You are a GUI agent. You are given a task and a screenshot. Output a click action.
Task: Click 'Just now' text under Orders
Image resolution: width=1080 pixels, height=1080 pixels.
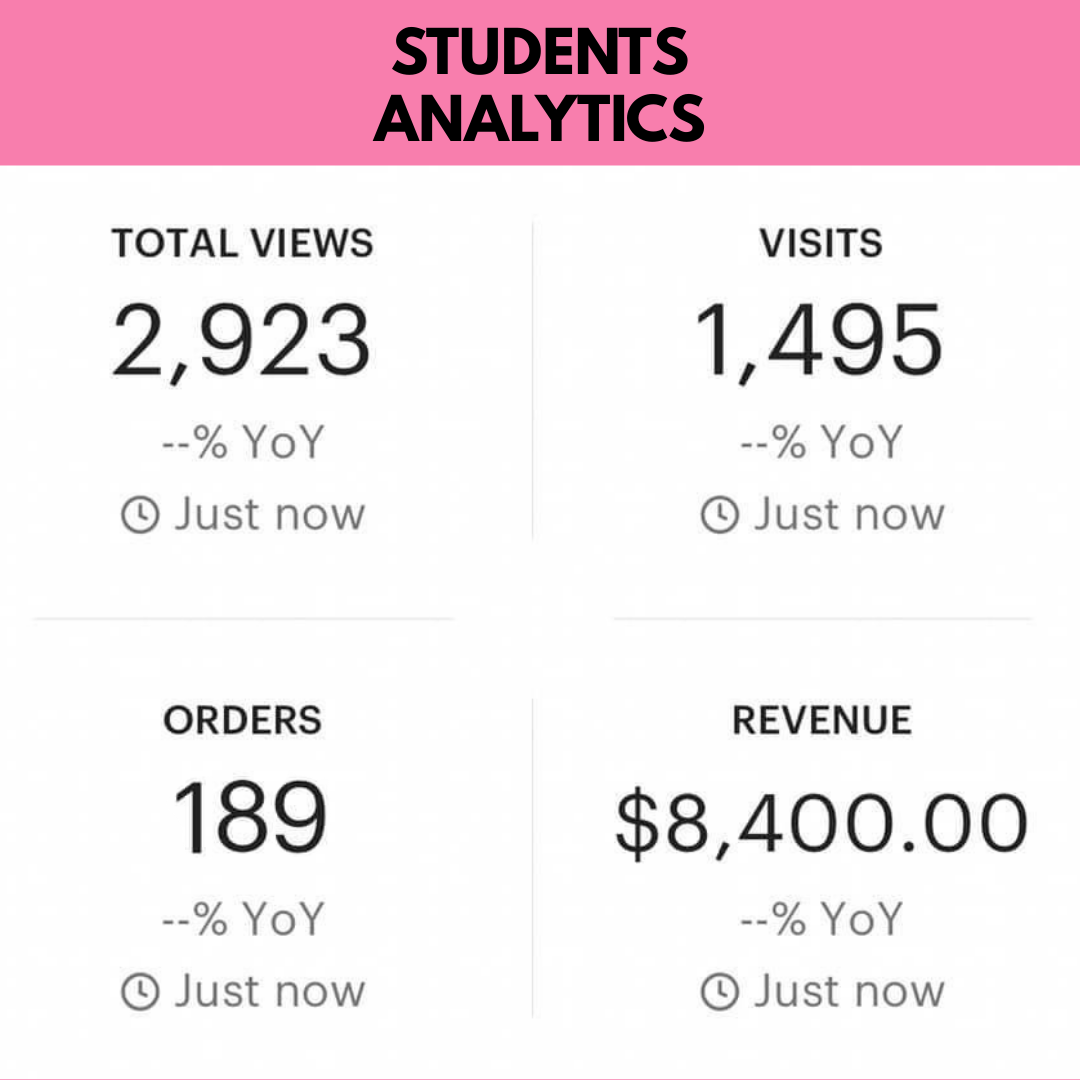(270, 992)
